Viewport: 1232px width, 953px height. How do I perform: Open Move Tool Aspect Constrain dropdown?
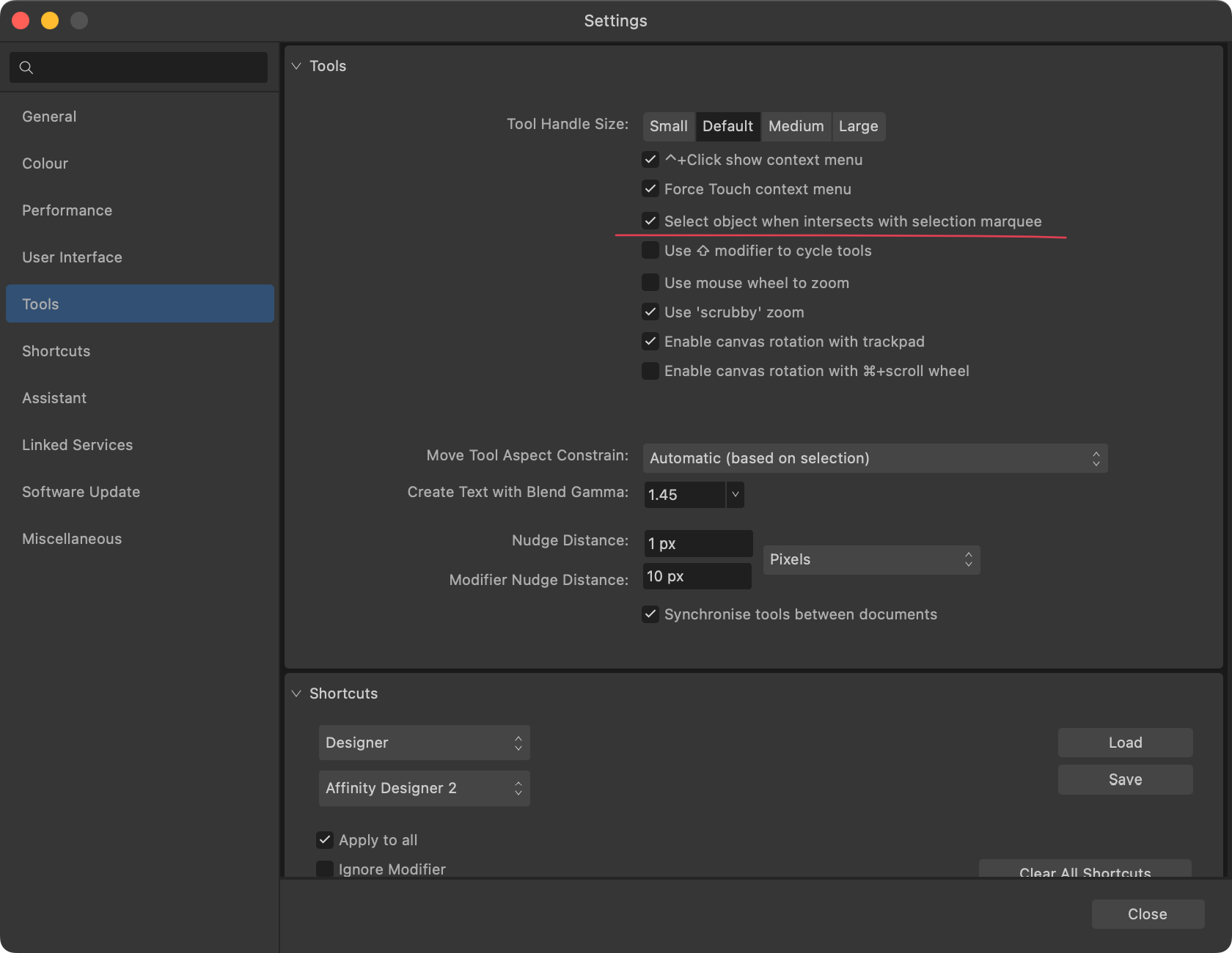[874, 458]
